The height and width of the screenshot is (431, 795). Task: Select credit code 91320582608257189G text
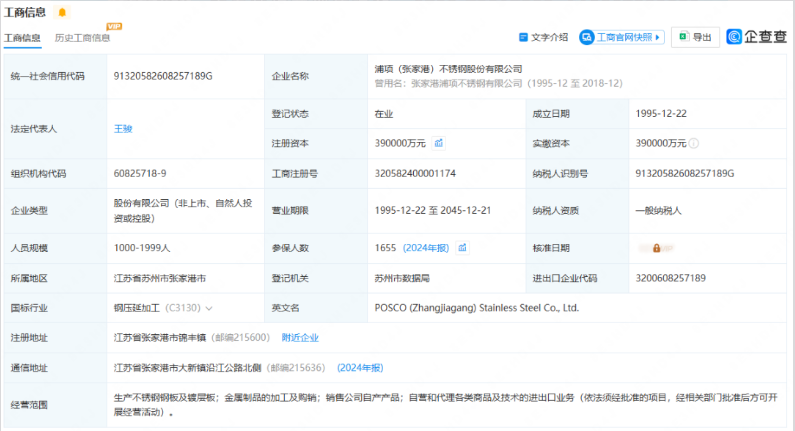click(x=163, y=76)
